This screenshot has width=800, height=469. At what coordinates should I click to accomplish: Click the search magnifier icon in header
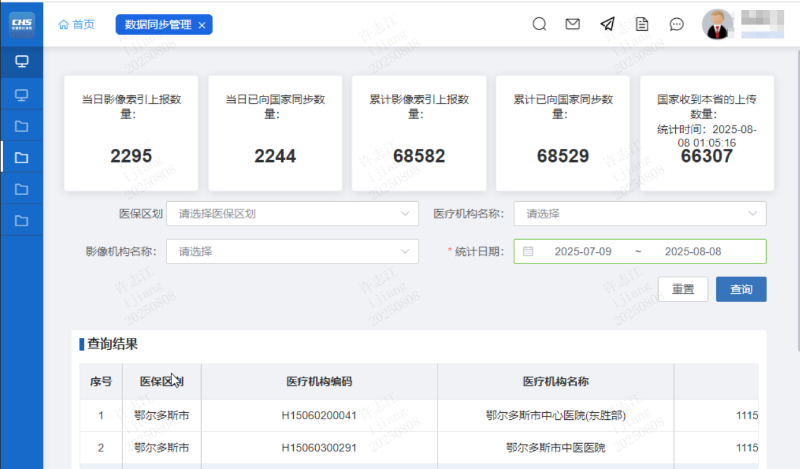tap(539, 25)
